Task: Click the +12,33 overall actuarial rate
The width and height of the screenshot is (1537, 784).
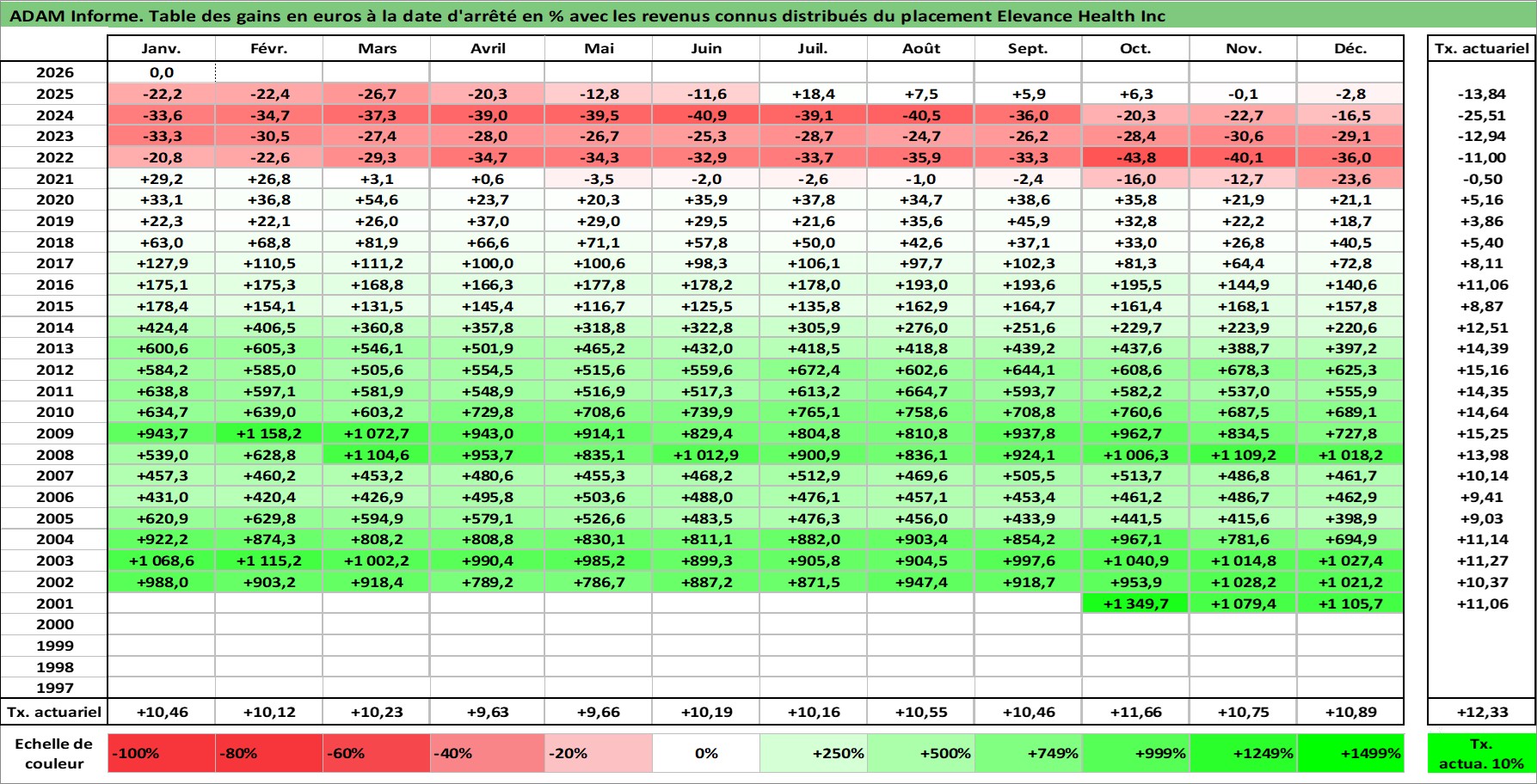Action: coord(1482,712)
